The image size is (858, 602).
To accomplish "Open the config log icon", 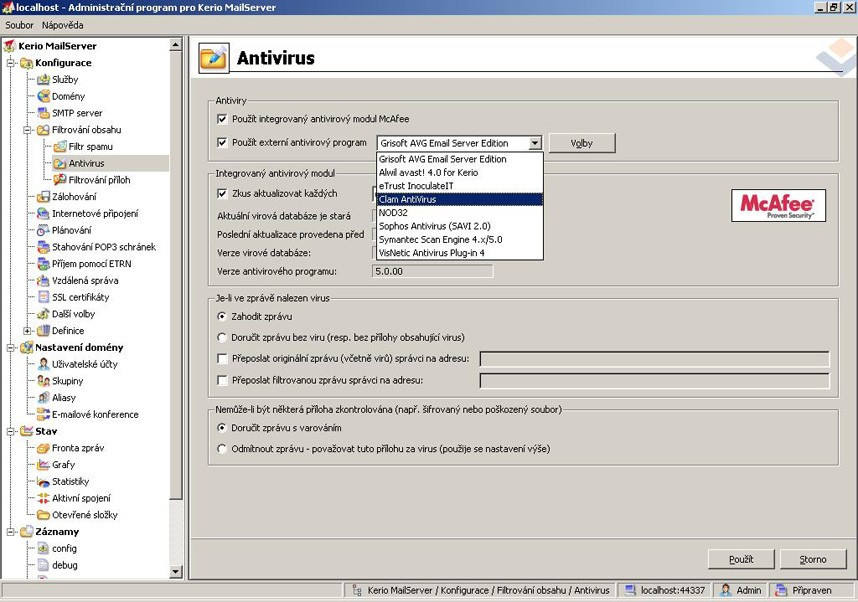I will tap(43, 548).
